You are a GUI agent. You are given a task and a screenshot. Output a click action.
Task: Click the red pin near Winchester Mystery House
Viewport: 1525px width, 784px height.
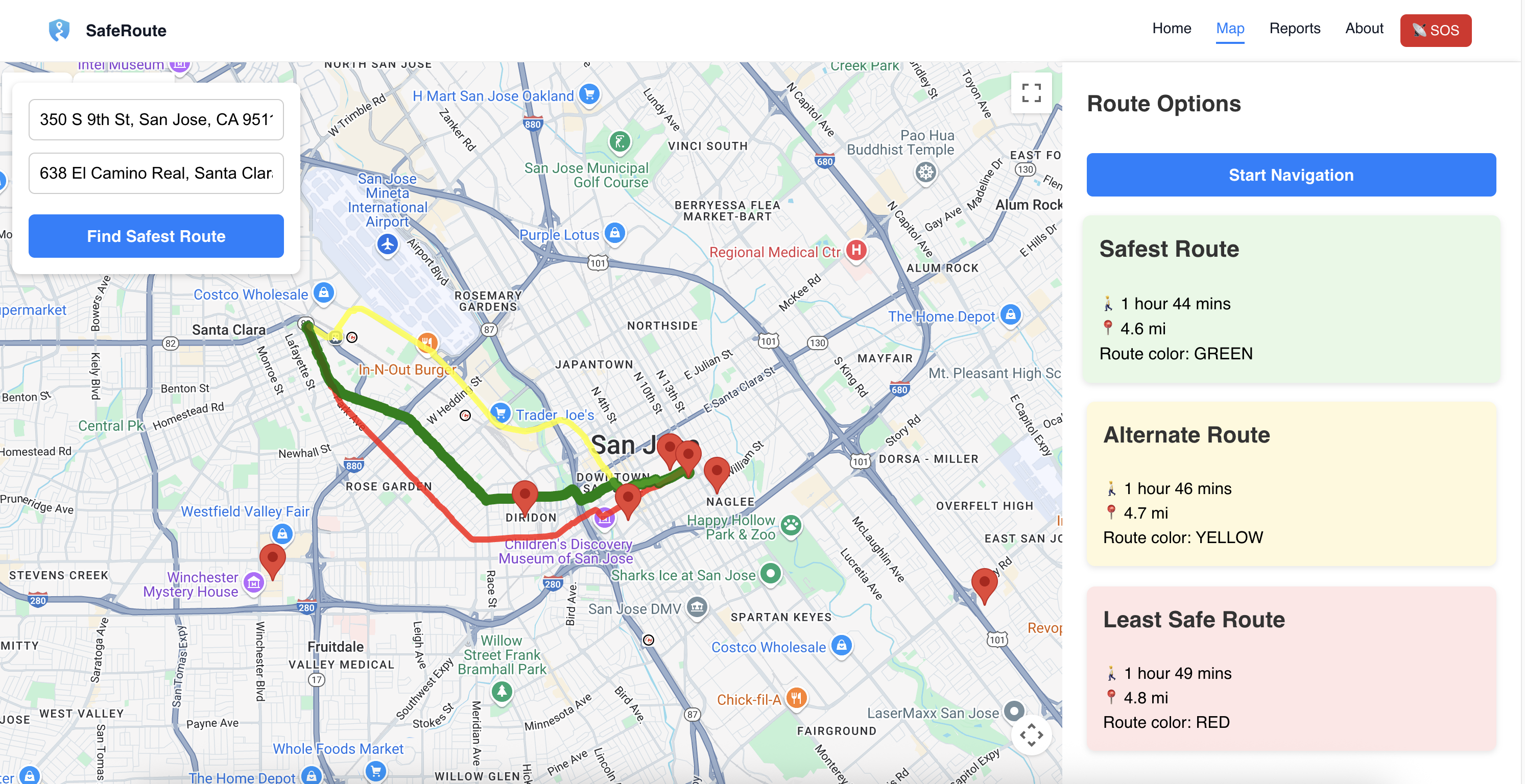[272, 559]
